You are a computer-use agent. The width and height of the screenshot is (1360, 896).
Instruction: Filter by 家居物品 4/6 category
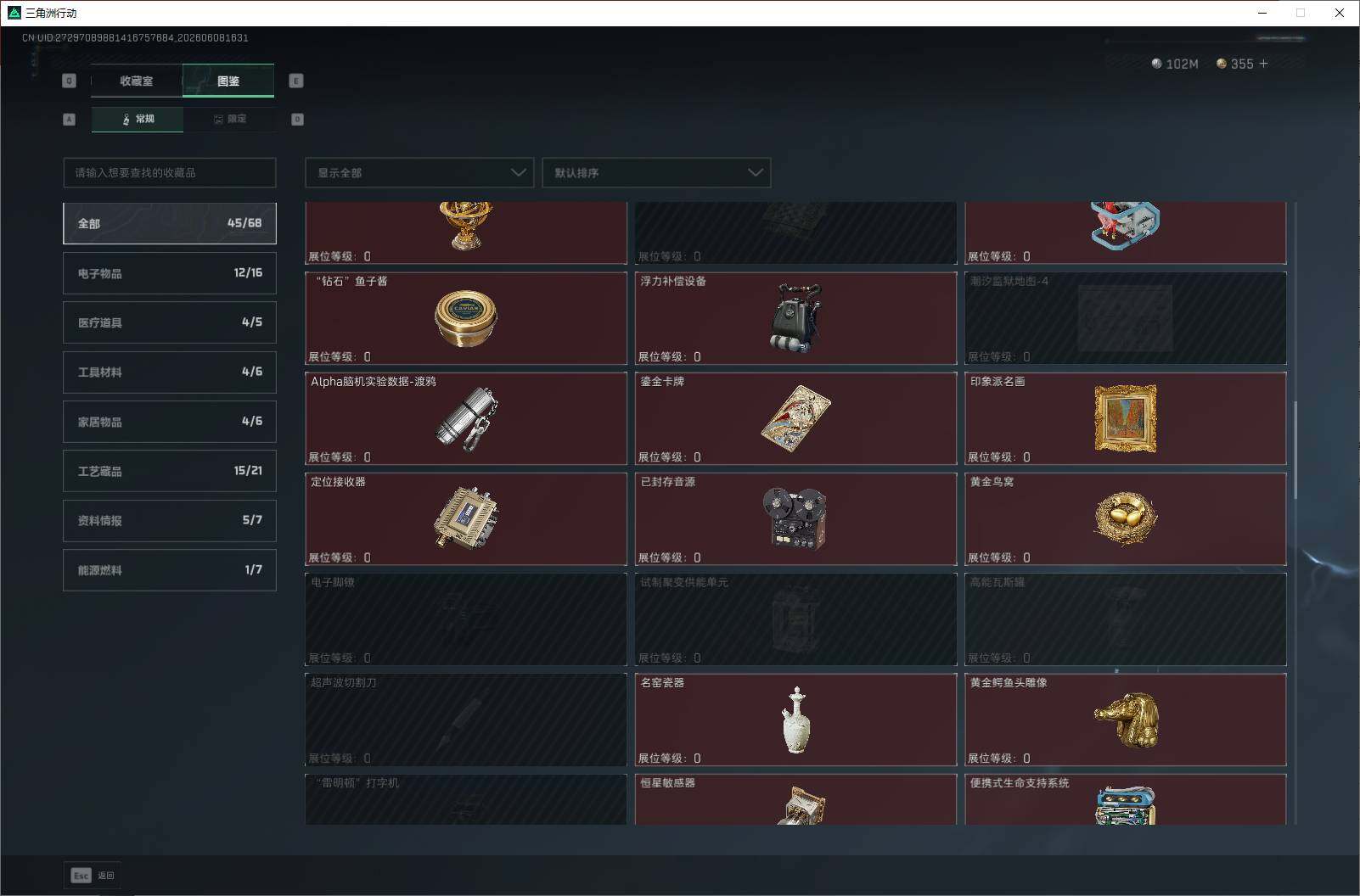tap(170, 422)
